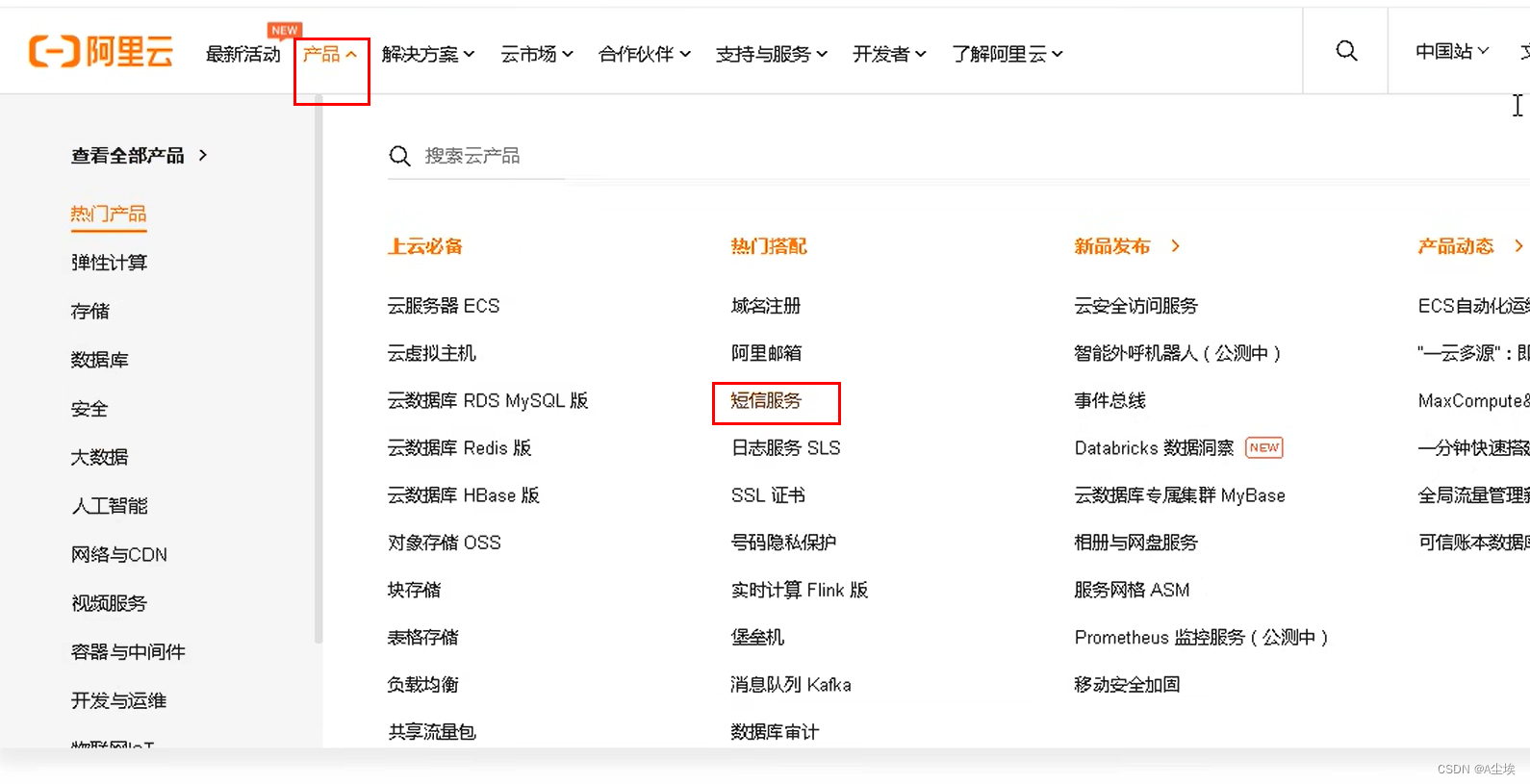1530x784 pixels.
Task: Open the 中国站 region selector
Action: tap(1452, 51)
